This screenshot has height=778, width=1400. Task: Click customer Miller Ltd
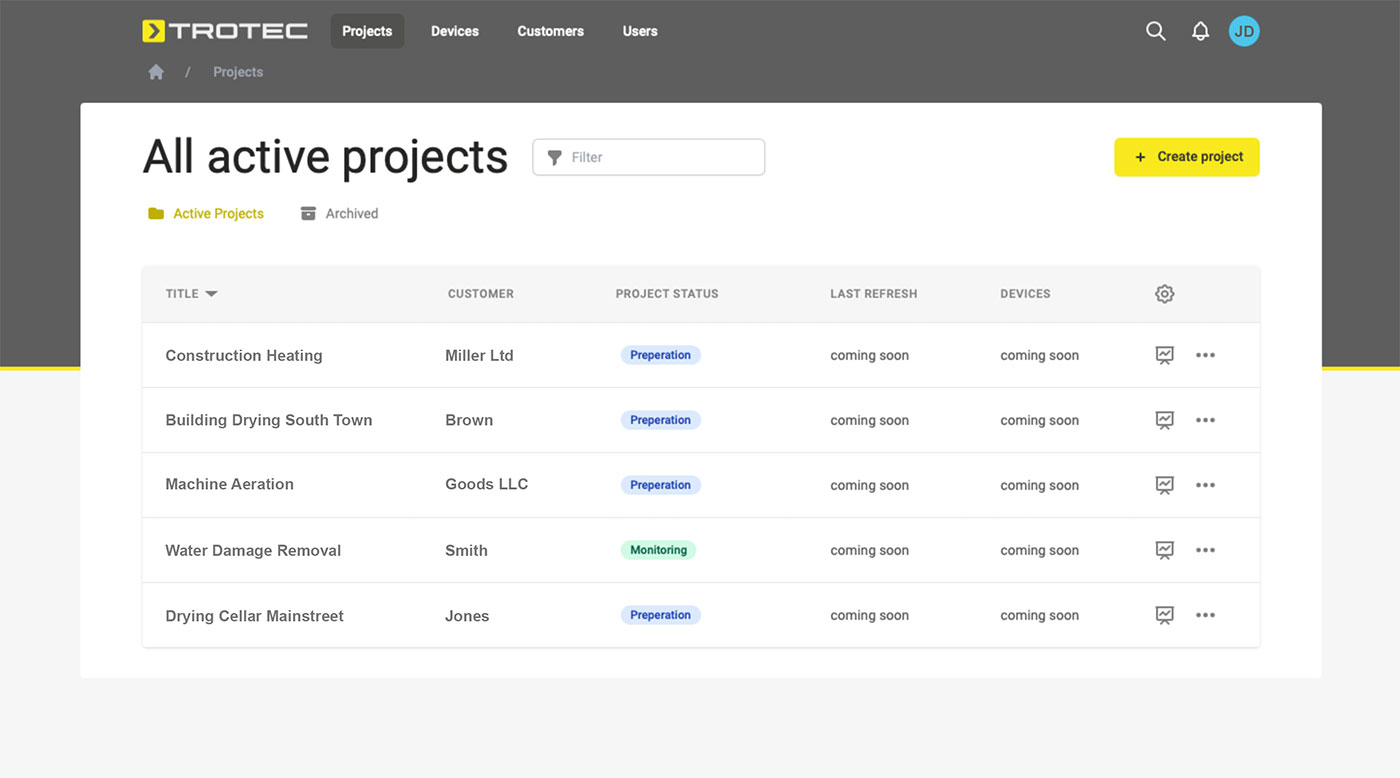click(x=479, y=355)
